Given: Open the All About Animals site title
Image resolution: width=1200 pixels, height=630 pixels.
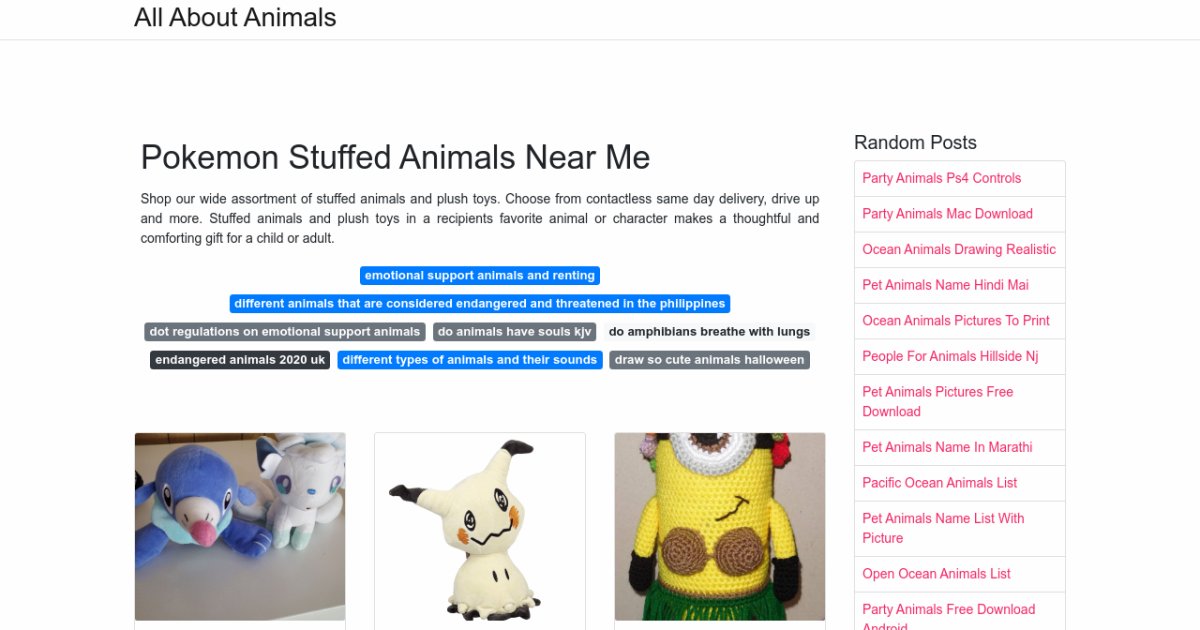Looking at the screenshot, I should point(235,17).
